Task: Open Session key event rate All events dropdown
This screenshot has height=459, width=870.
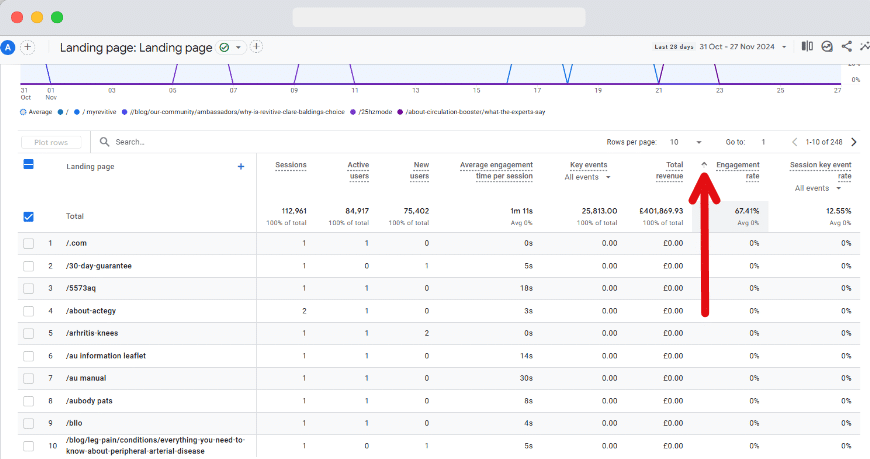Action: [x=818, y=188]
